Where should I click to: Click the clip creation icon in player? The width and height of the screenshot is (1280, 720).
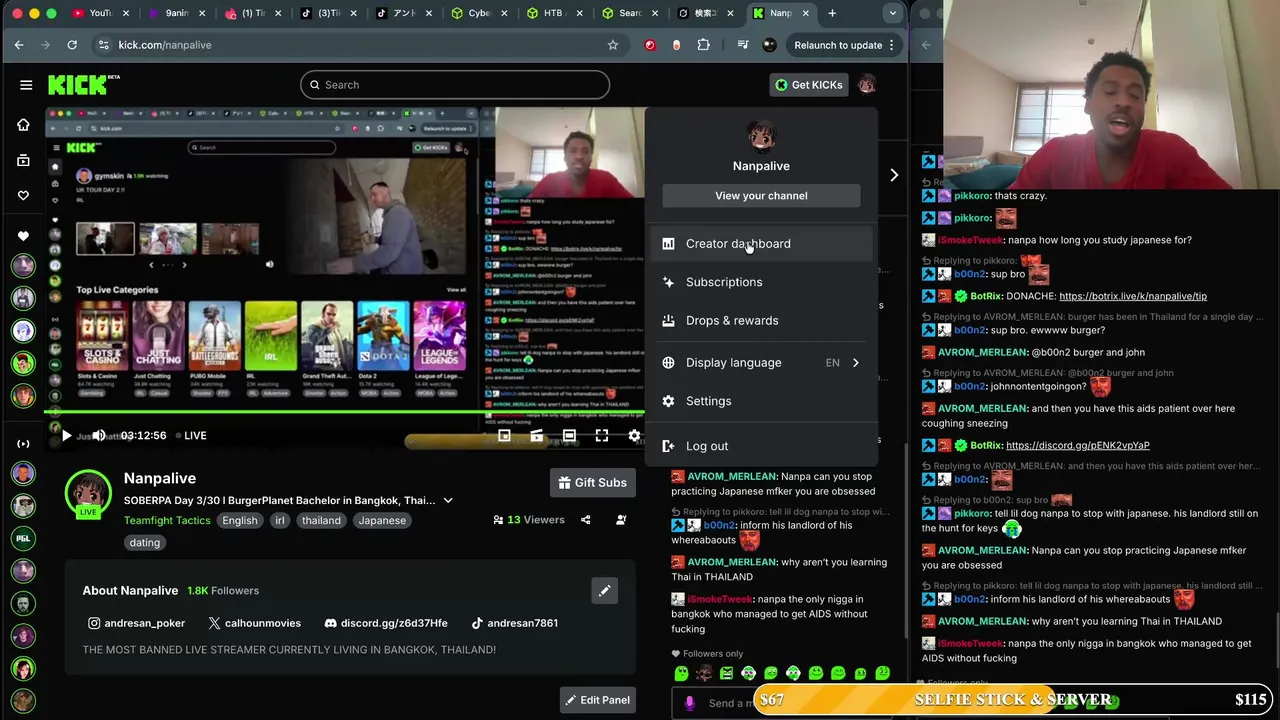[x=537, y=436]
